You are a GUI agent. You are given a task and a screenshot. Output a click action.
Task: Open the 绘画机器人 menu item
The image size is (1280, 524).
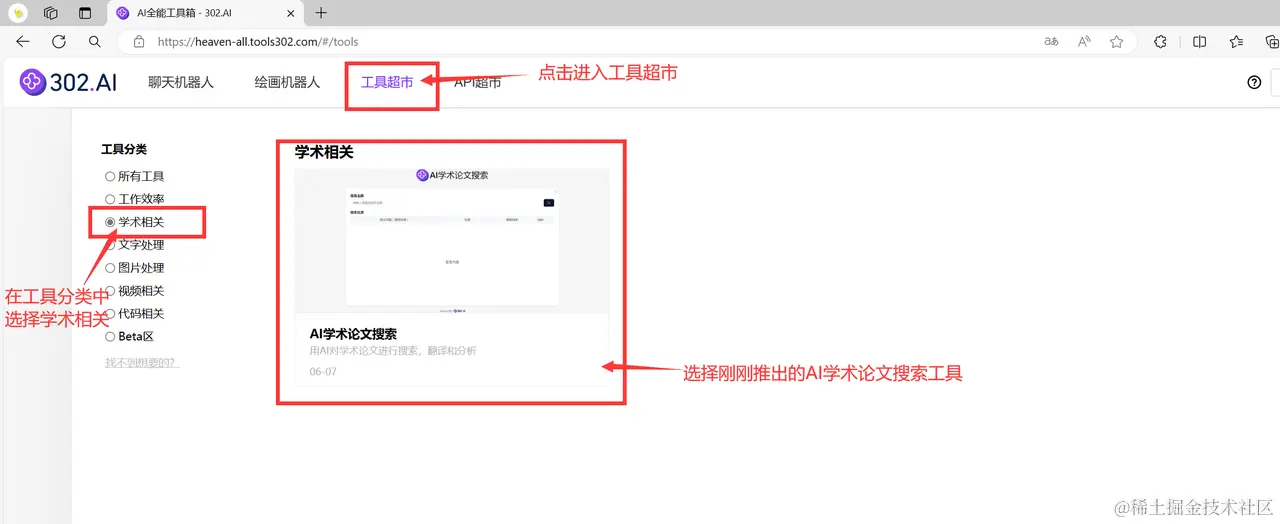click(287, 82)
